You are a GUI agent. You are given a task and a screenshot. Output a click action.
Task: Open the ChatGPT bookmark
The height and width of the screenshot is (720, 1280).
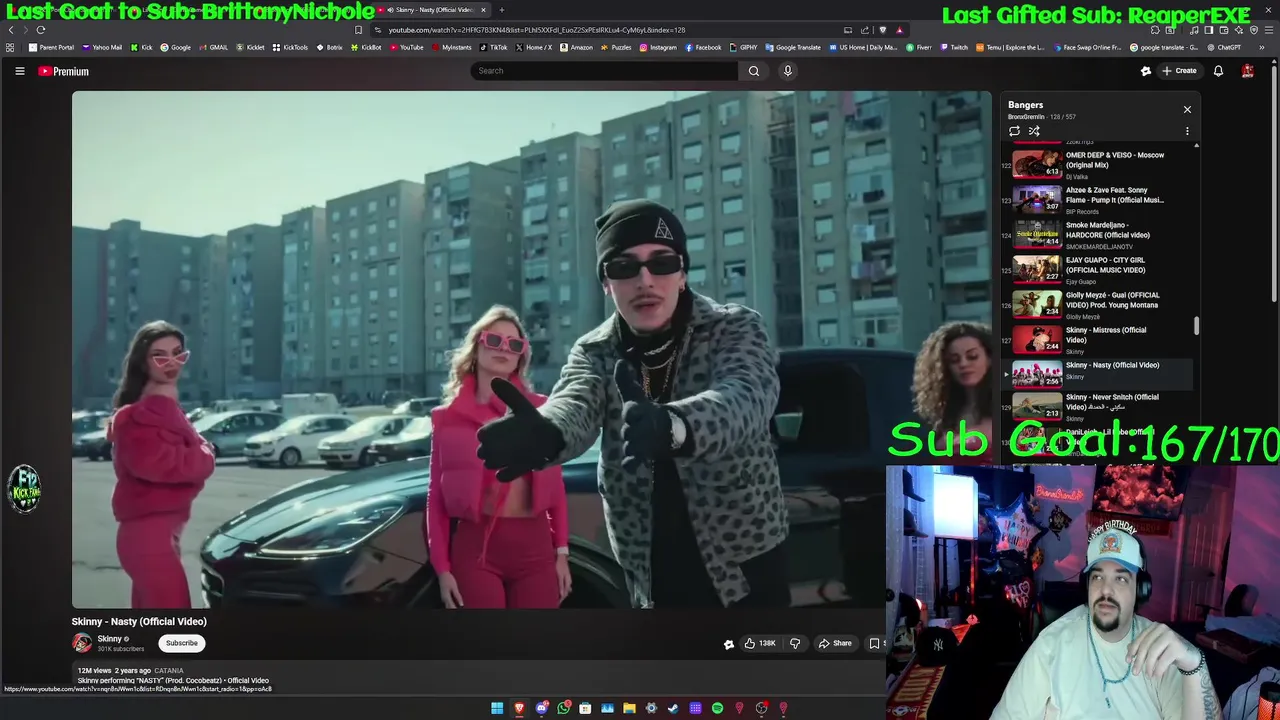[1224, 47]
